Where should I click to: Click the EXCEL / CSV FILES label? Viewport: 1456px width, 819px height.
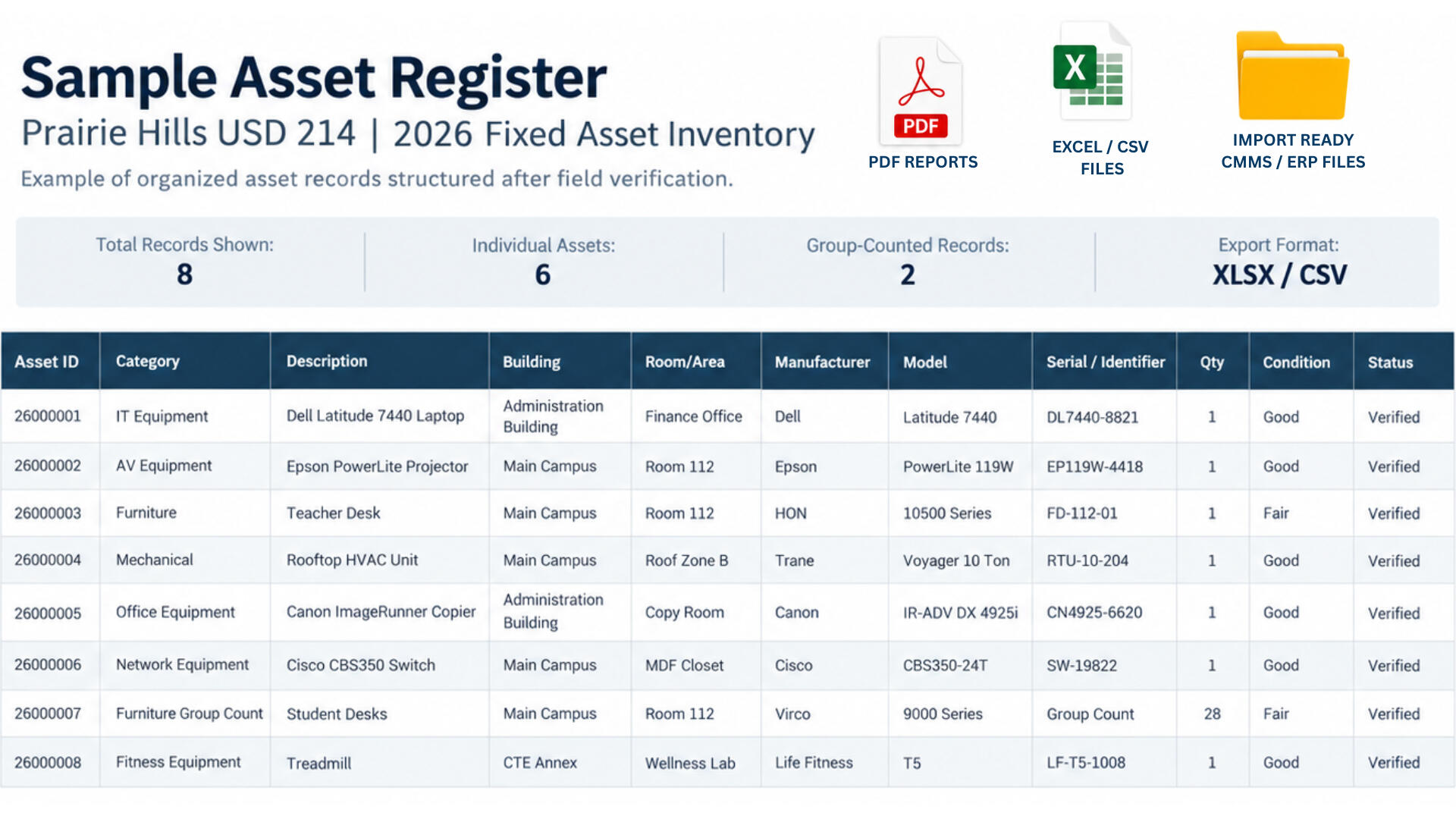click(x=1101, y=158)
